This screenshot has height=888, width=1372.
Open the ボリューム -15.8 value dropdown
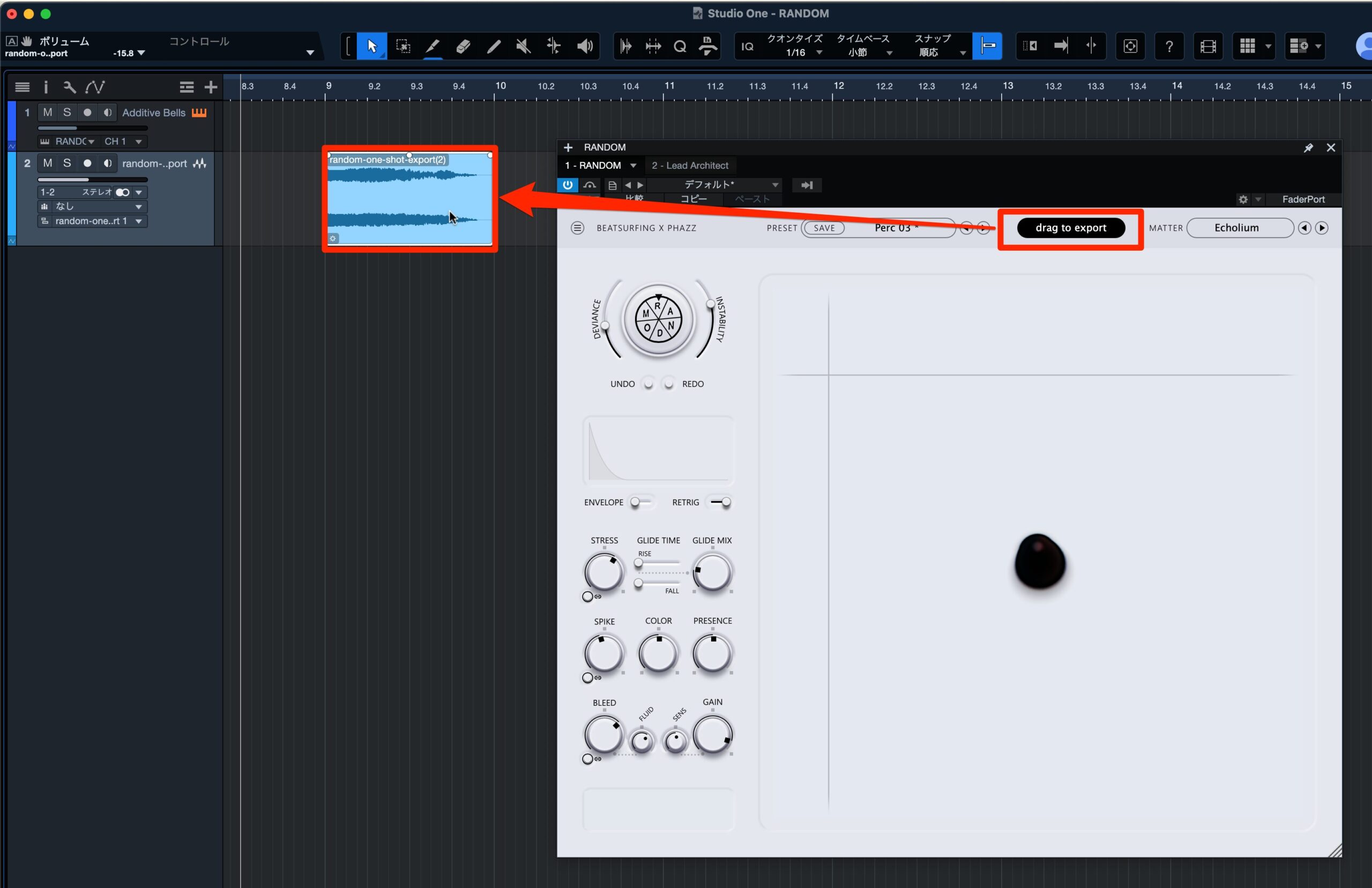pyautogui.click(x=129, y=53)
